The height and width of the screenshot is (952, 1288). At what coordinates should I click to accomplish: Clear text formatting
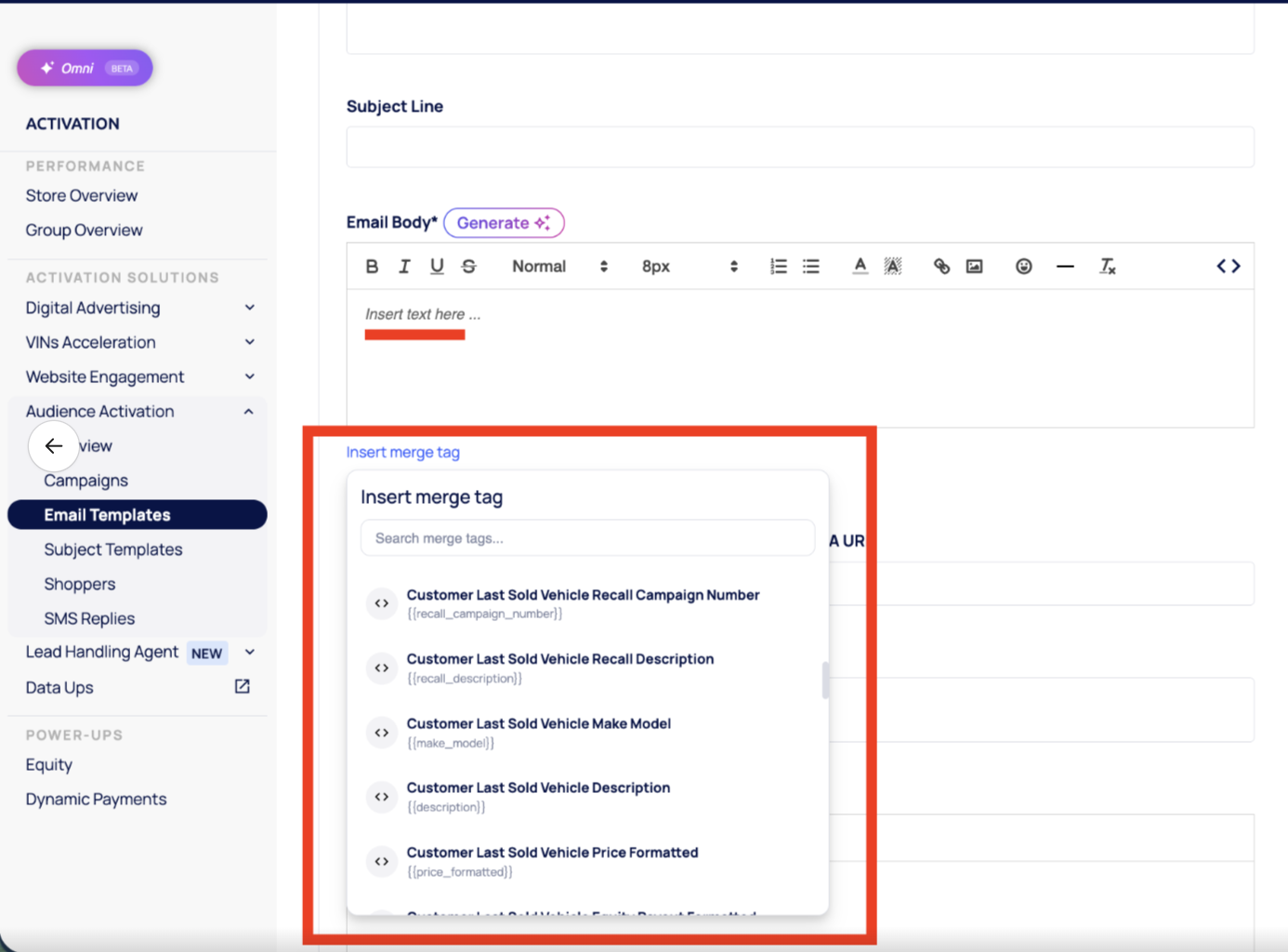pyautogui.click(x=1107, y=267)
